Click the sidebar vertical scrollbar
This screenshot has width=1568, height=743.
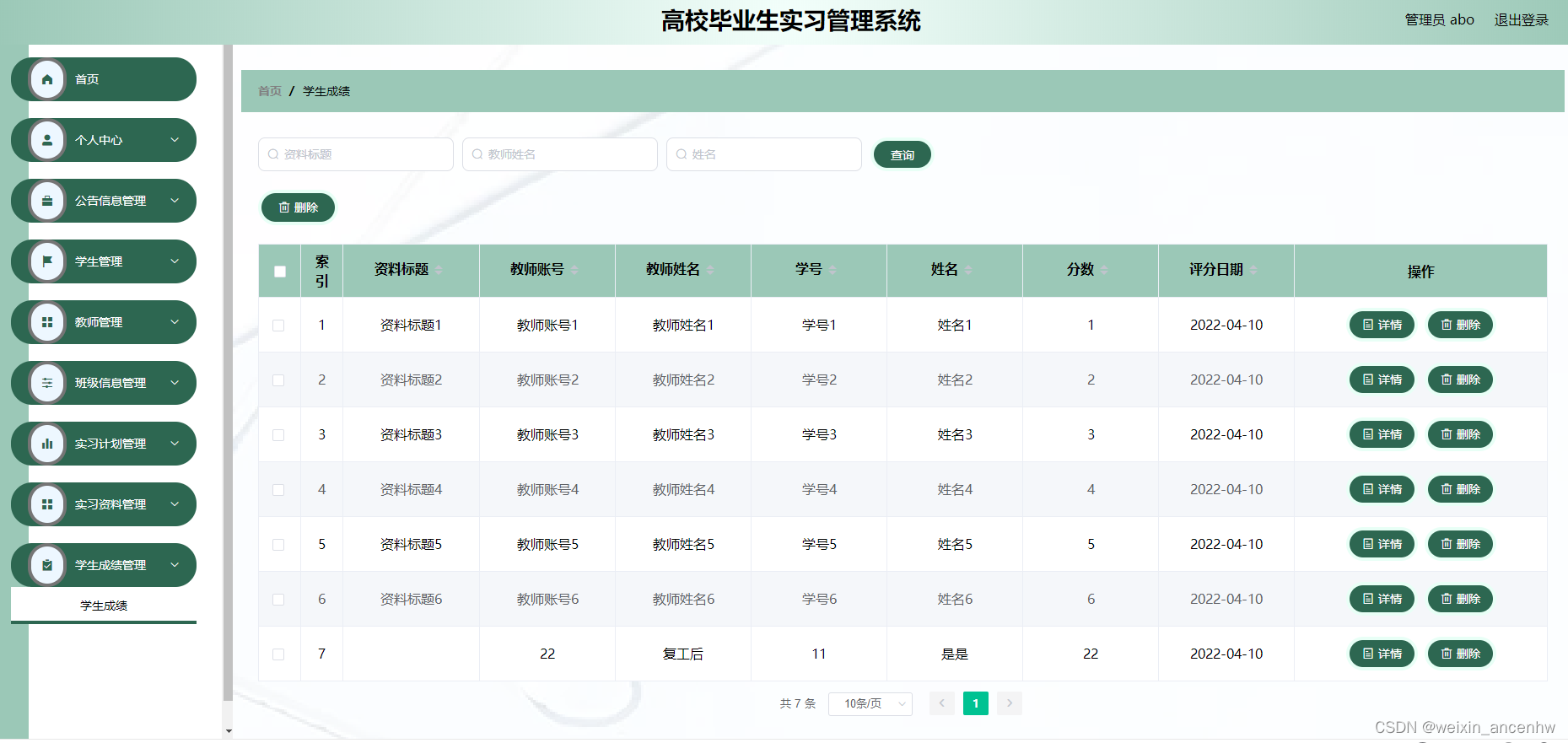point(228,371)
